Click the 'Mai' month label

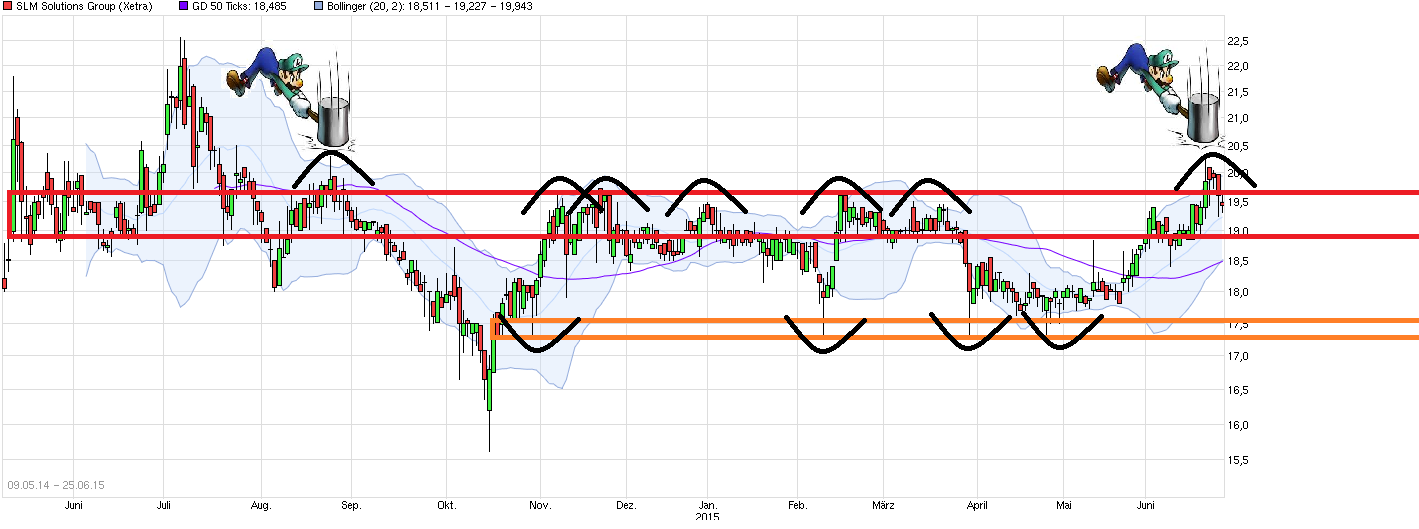click(1064, 506)
